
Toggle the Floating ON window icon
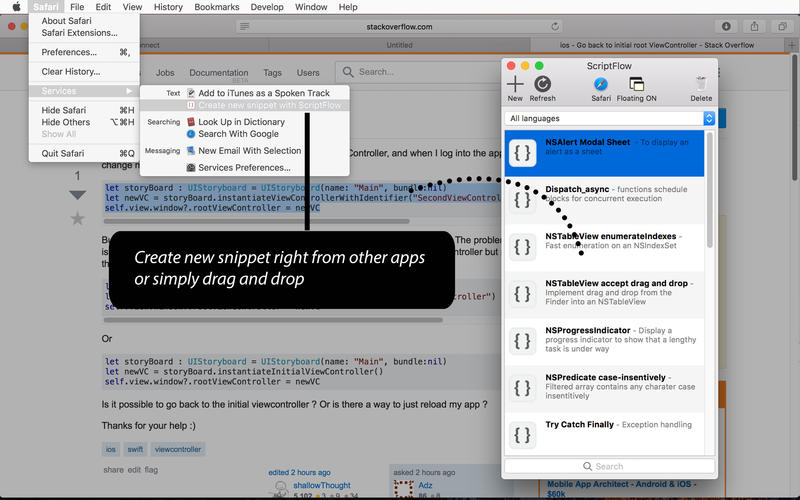tap(636, 84)
